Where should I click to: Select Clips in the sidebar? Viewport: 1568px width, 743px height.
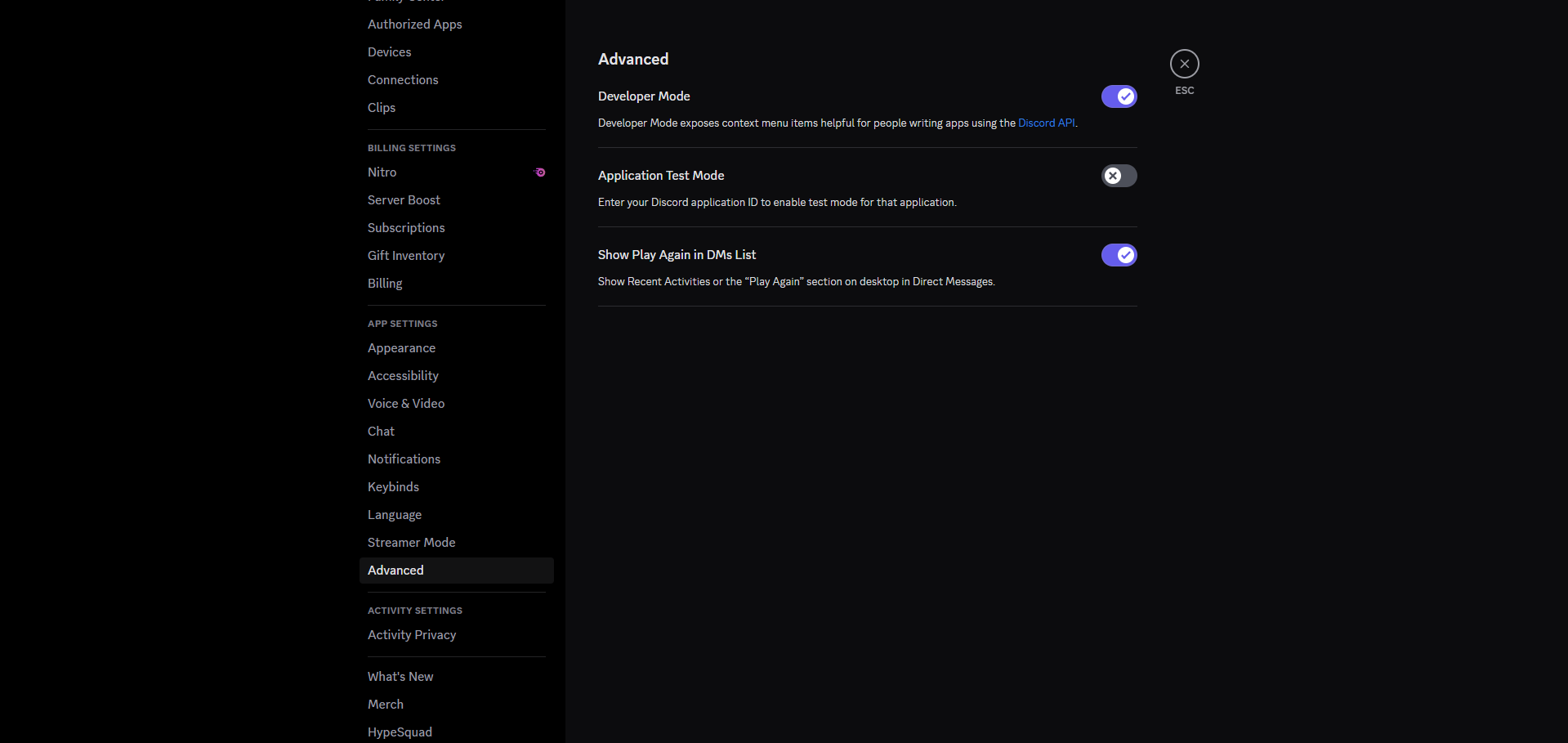pyautogui.click(x=456, y=108)
